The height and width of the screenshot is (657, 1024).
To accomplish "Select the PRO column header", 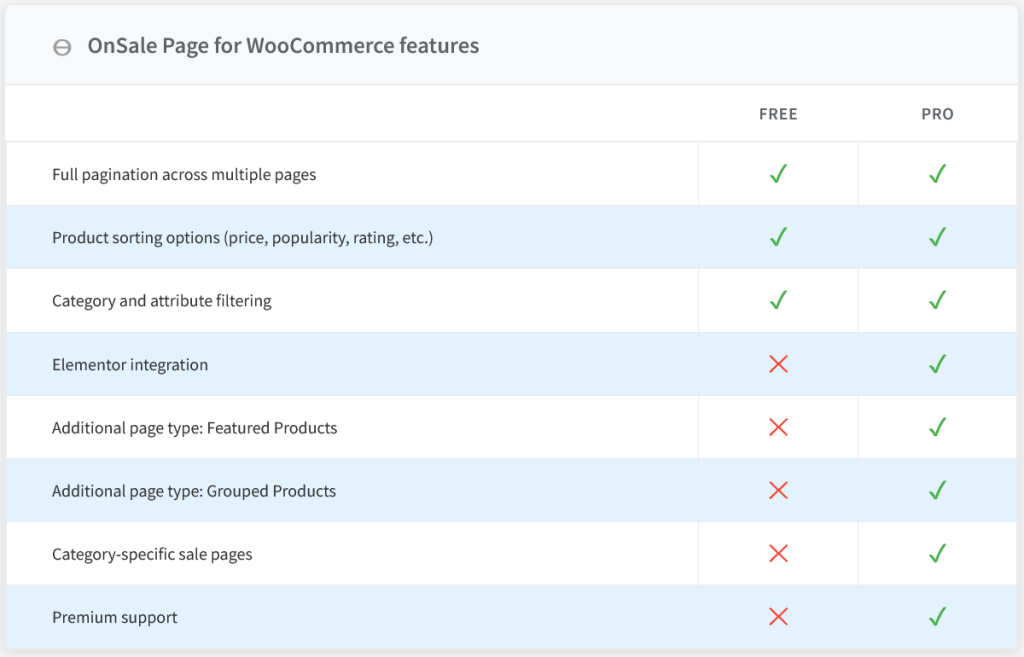I will click(937, 114).
